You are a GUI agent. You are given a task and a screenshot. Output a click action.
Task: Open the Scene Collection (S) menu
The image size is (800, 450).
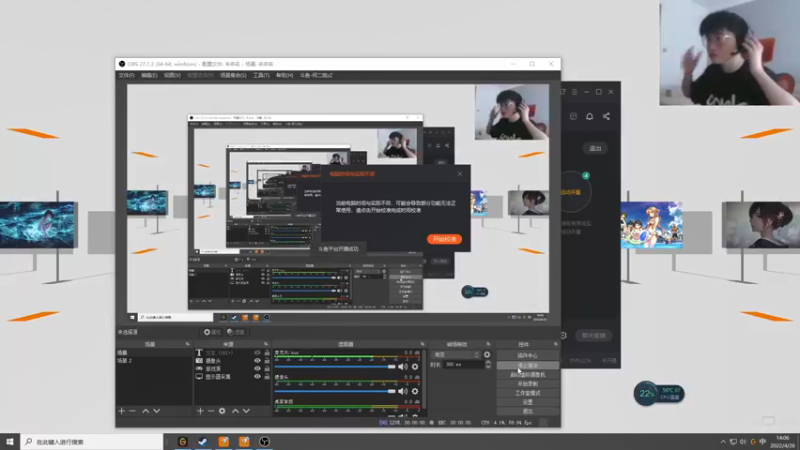click(x=233, y=76)
